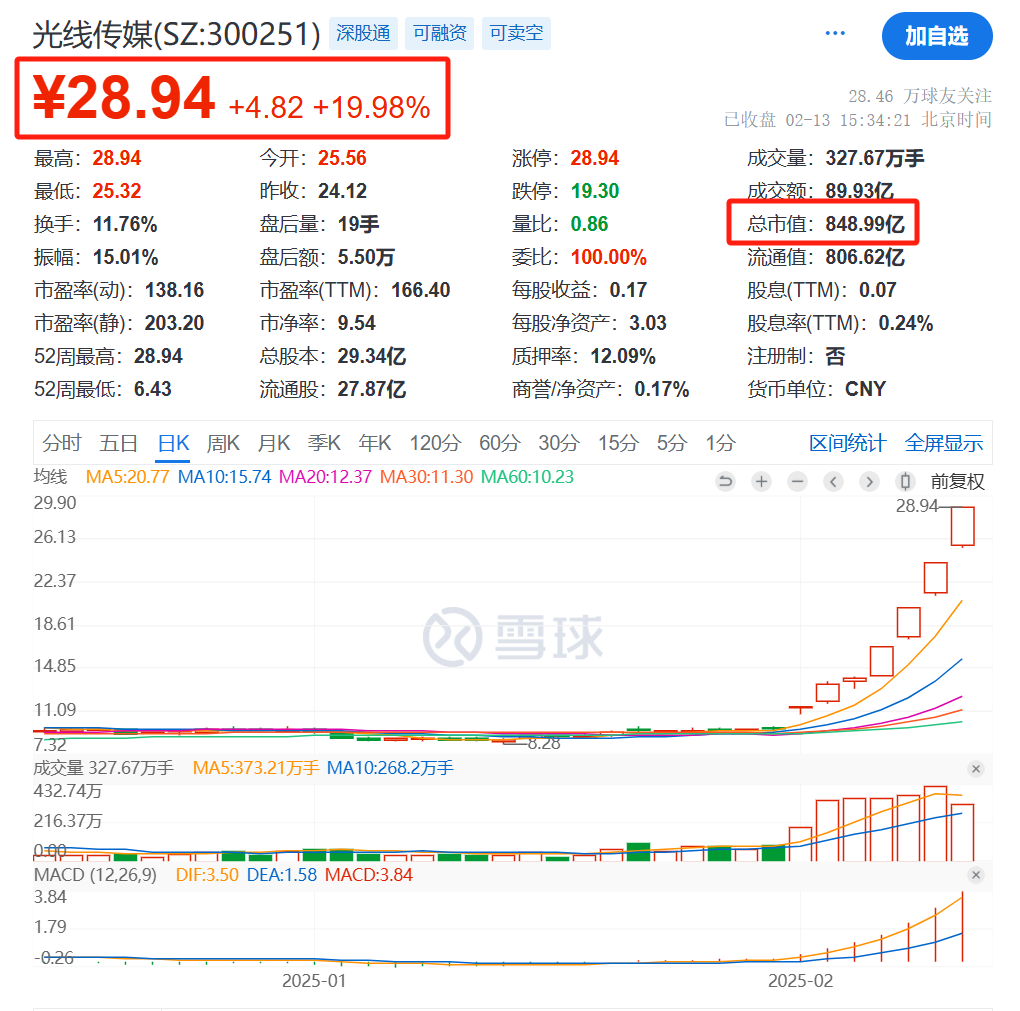Select the 年K chart tab
This screenshot has height=1011, width=1020.
tap(375, 443)
